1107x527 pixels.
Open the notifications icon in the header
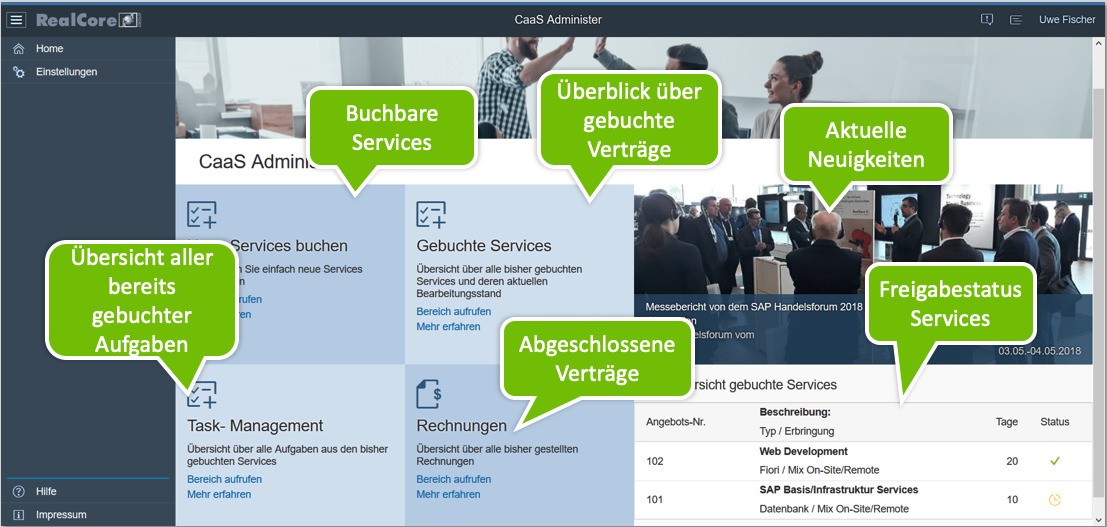click(987, 20)
